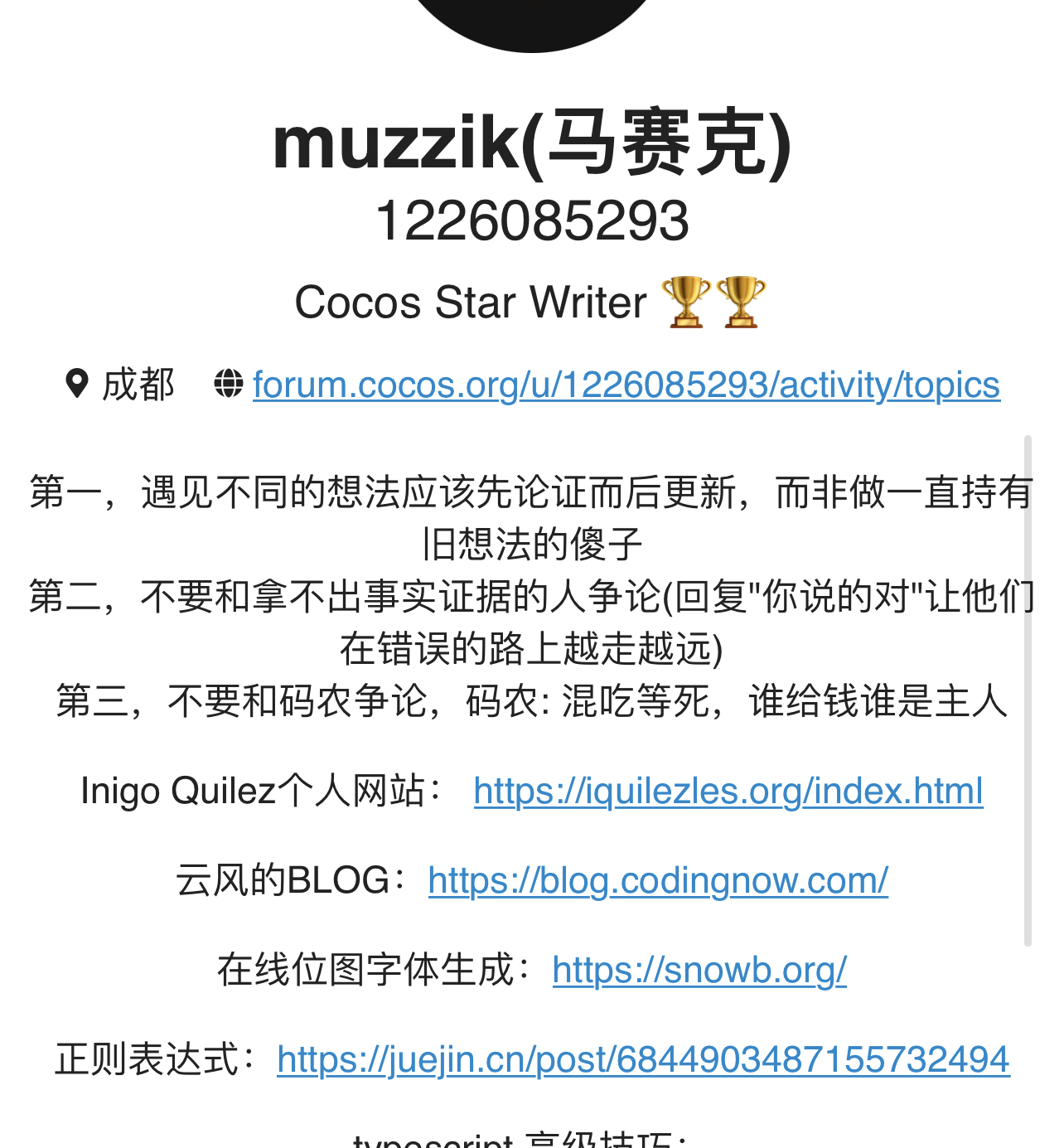Screen dimensions: 1064x1148
Task: Open the forum.cocos.org activity topics link
Action: click(x=626, y=385)
